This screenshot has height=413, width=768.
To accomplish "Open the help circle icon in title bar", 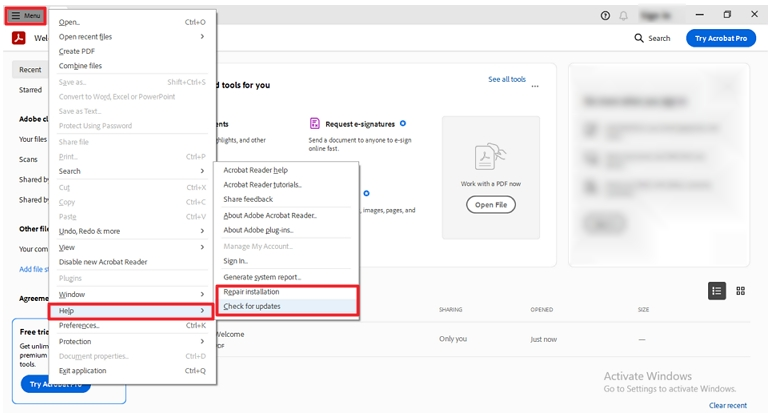I will click(x=605, y=16).
